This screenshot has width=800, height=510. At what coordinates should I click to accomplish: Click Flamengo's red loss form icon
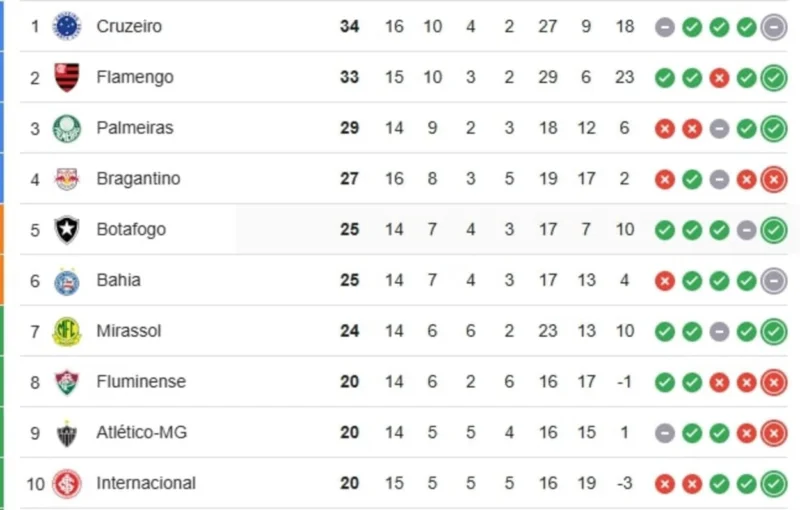pos(719,78)
